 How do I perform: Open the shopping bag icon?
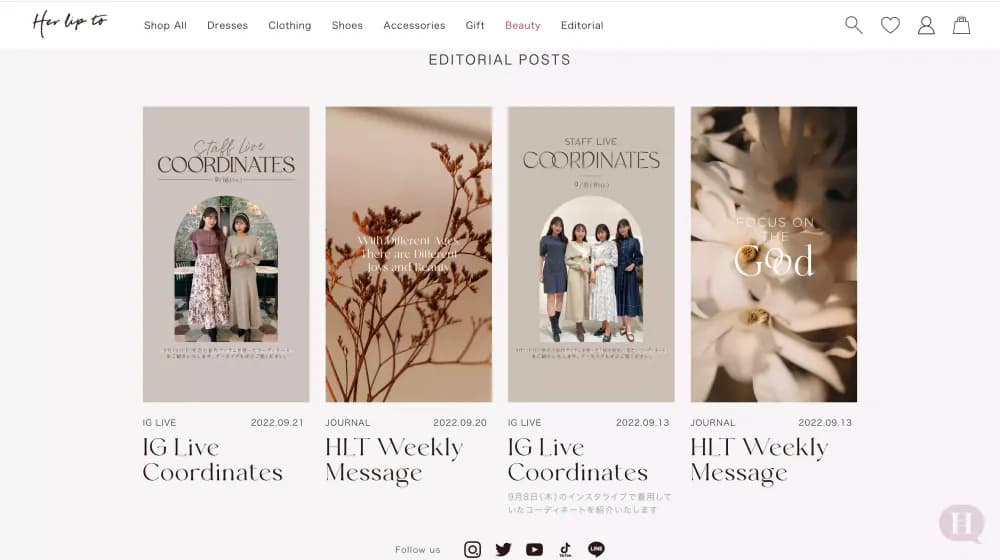(x=961, y=26)
